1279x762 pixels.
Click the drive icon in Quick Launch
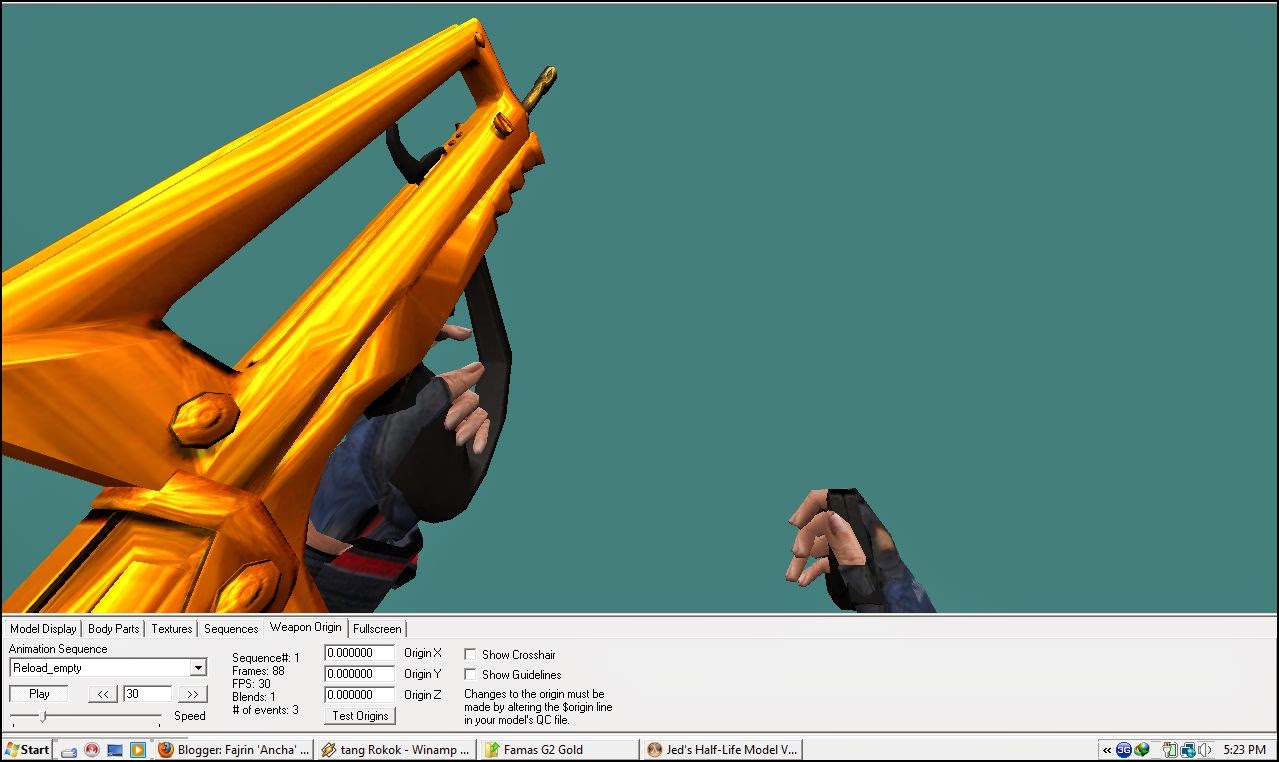(x=69, y=749)
